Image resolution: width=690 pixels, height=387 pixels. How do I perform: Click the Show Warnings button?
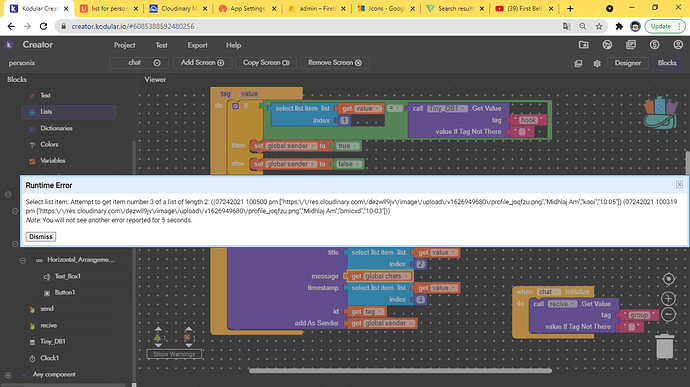(174, 354)
